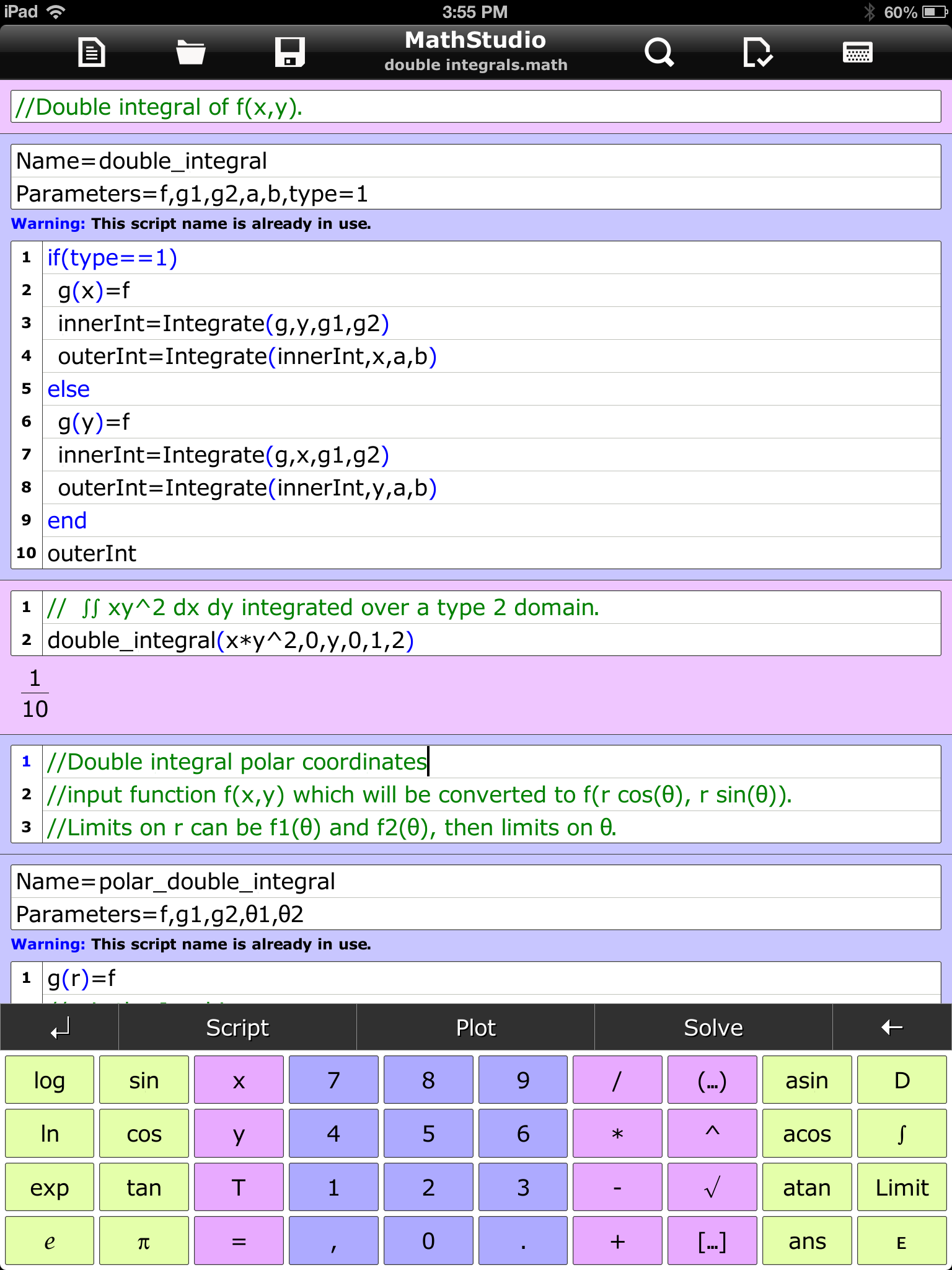Tap the Limit function key
The width and height of the screenshot is (952, 1270).
(x=901, y=1188)
